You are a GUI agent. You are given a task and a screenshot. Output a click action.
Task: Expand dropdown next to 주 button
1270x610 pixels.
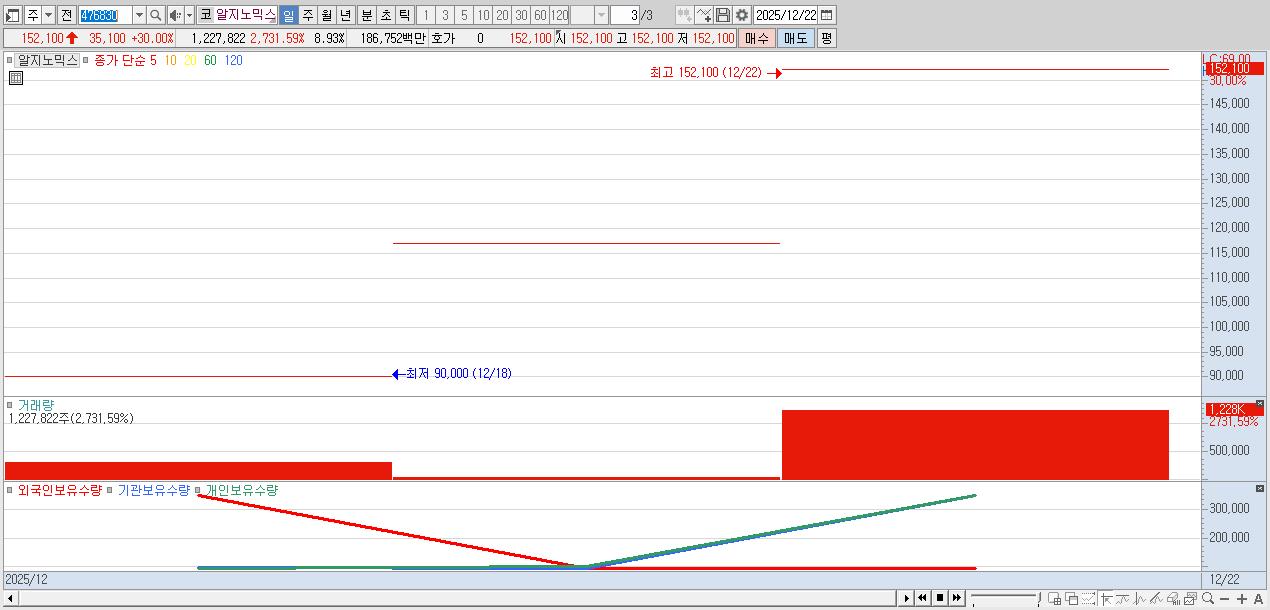(48, 15)
